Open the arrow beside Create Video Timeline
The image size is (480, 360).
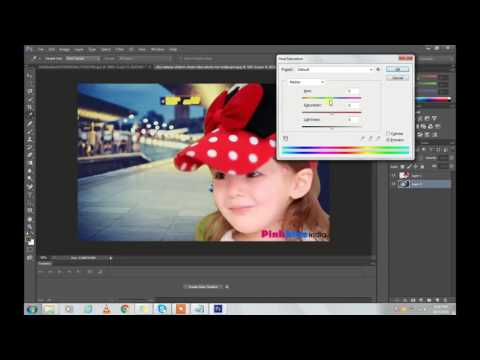coord(227,287)
